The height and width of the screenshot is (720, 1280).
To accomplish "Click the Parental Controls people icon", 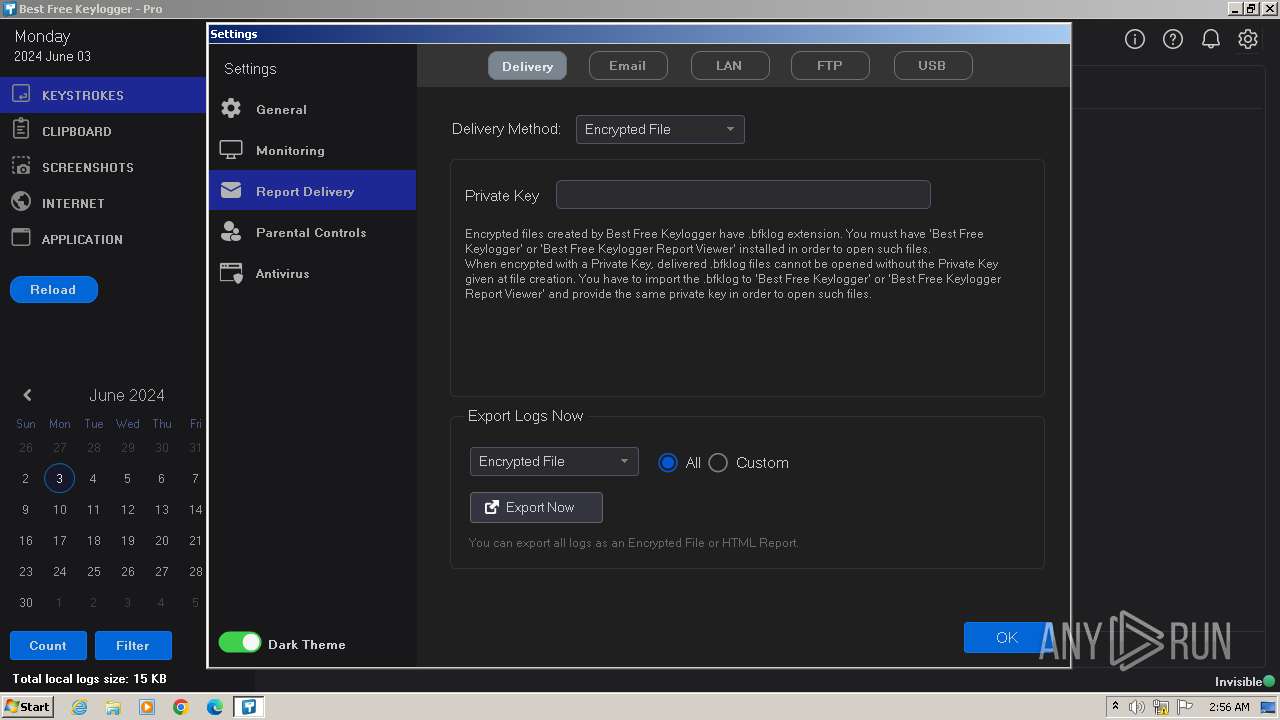I will click(x=231, y=232).
